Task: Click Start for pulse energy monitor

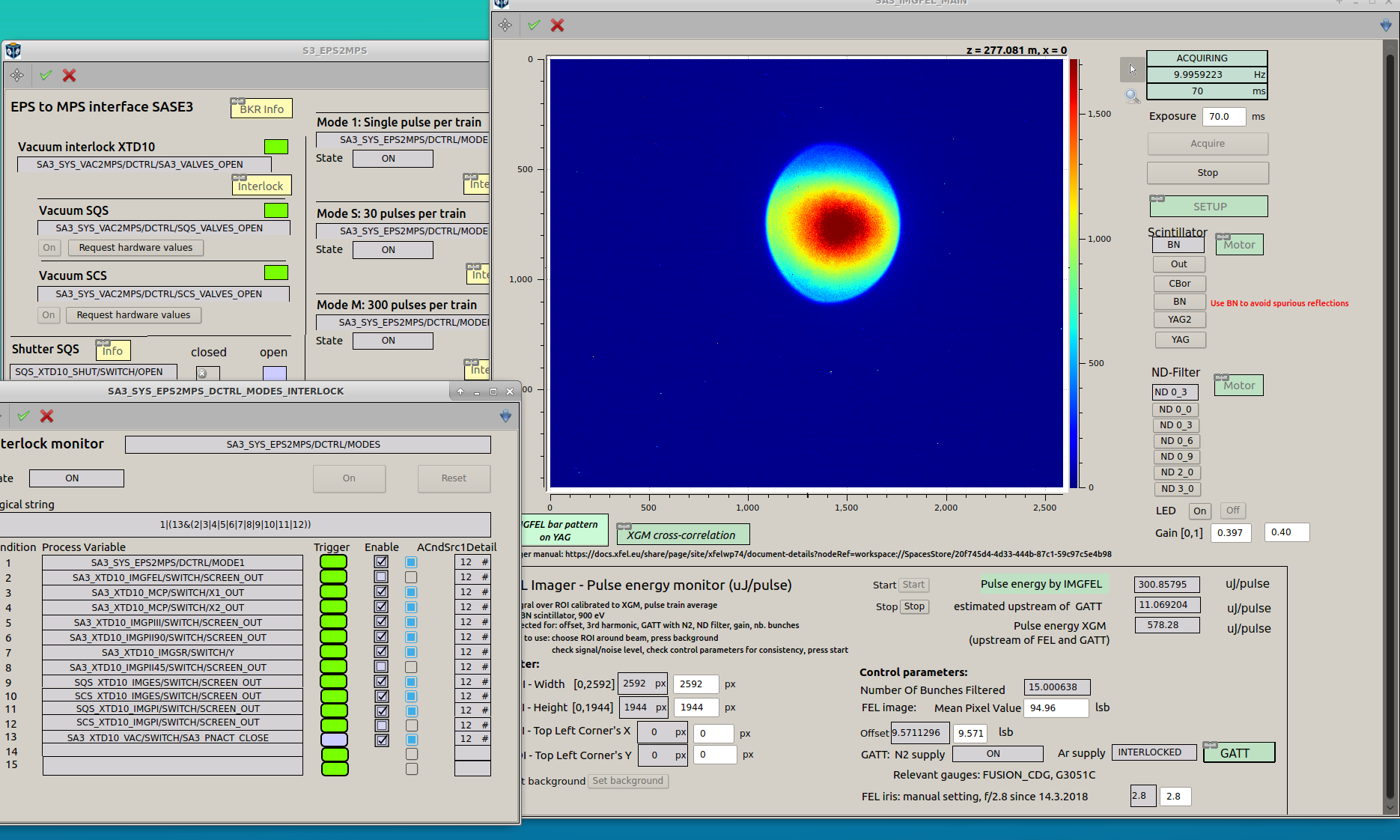Action: (x=913, y=585)
